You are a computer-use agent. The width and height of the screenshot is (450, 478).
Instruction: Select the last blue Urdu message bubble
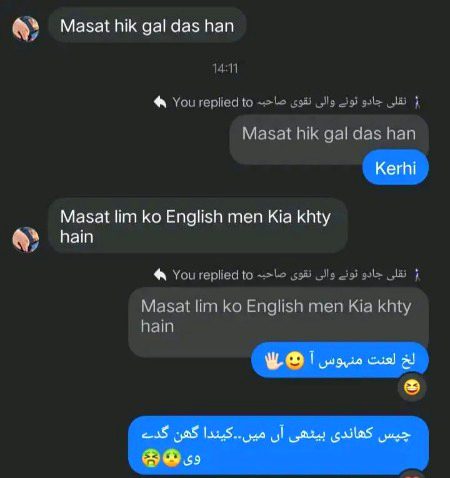(x=278, y=445)
